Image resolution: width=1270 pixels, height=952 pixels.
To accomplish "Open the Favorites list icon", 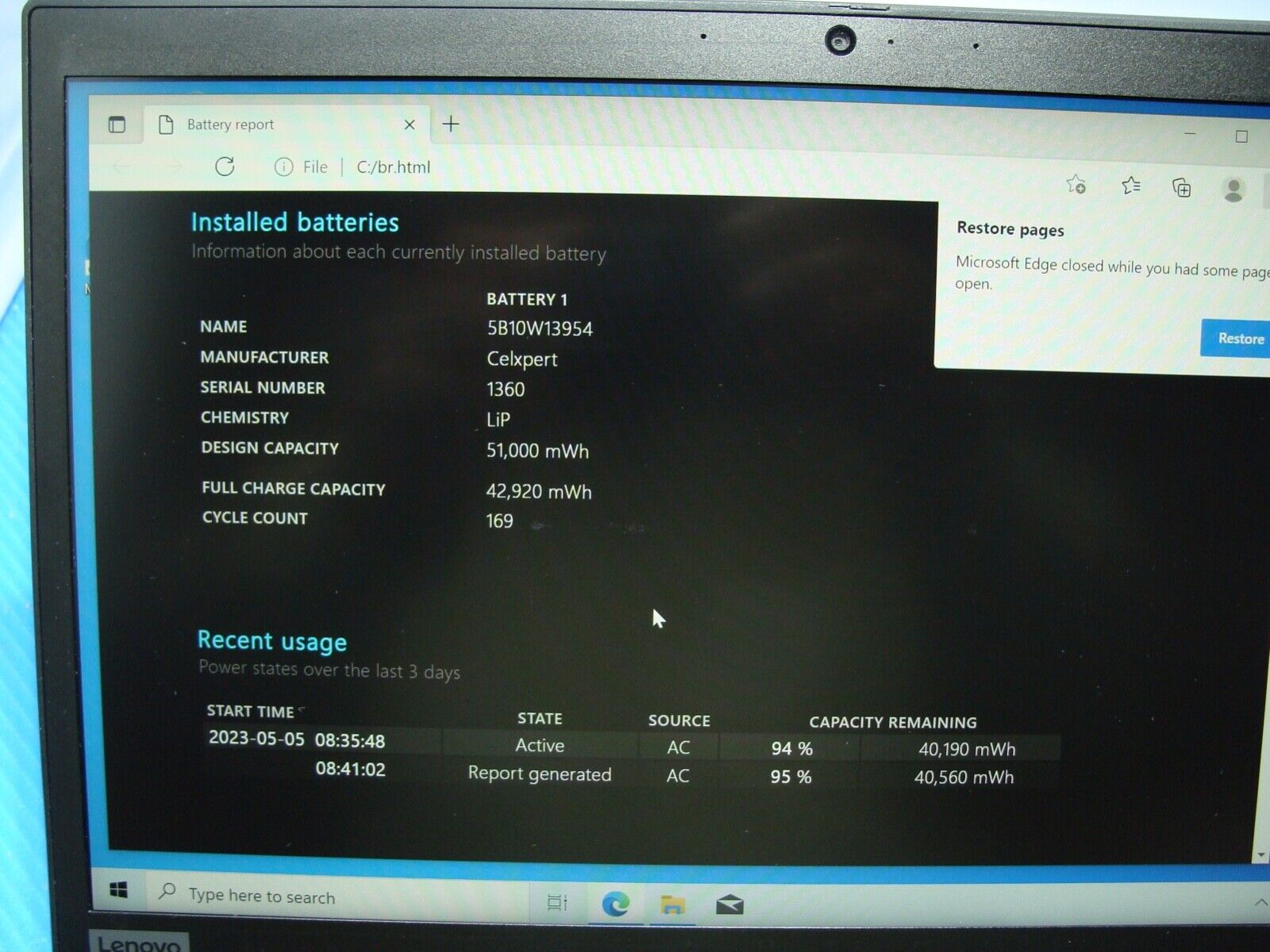I will pos(1131,186).
